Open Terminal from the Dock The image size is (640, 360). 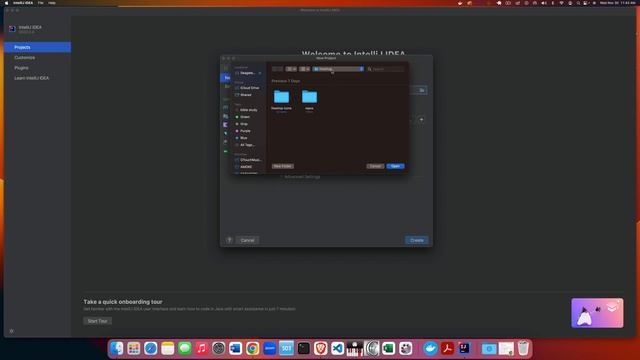304,348
